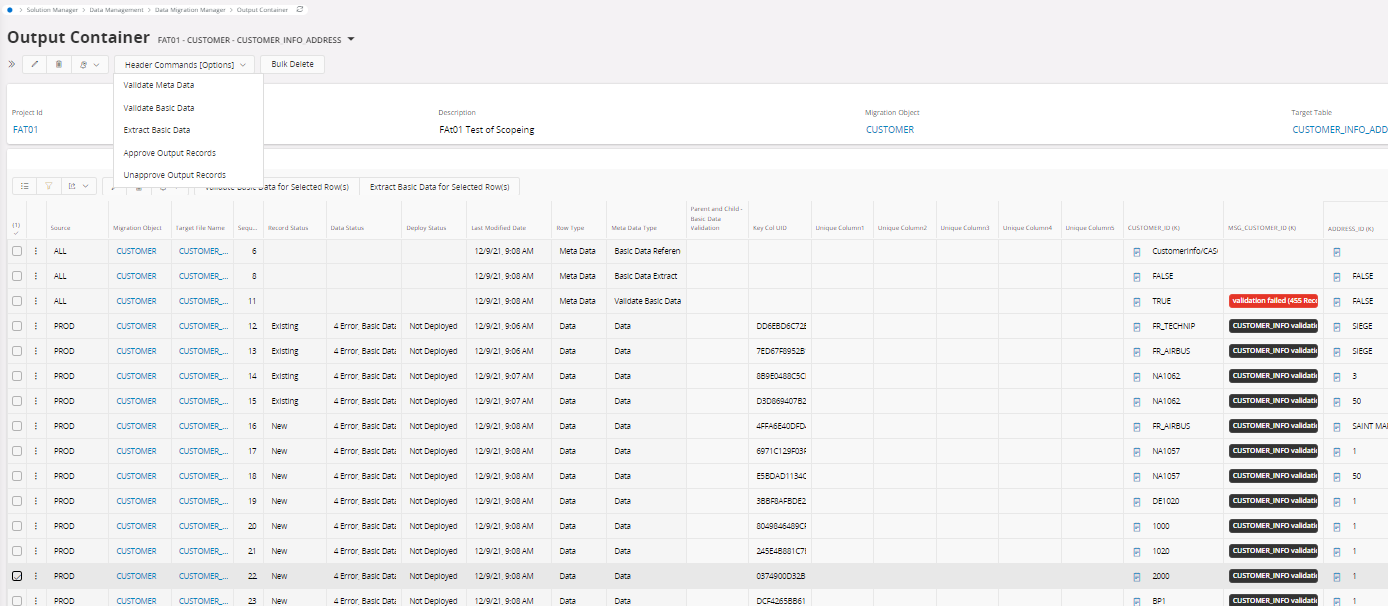Open row actions menu for sequence 12
The height and width of the screenshot is (606, 1388).
36,326
